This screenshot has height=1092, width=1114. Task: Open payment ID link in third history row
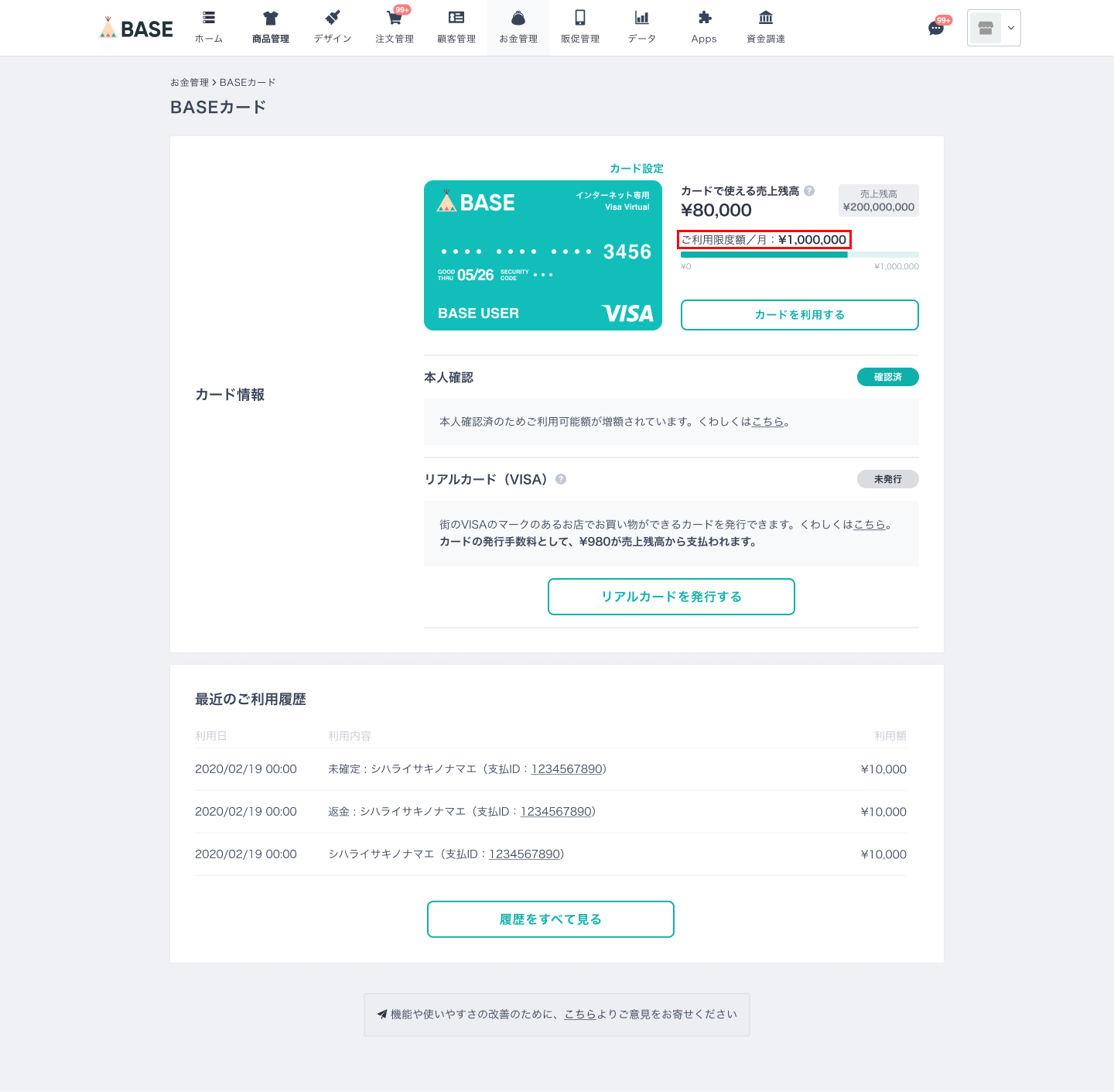pos(525,854)
